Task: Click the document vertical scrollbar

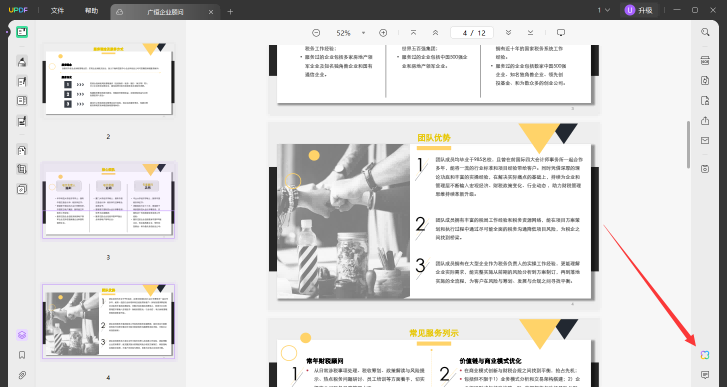Action: pos(688,145)
